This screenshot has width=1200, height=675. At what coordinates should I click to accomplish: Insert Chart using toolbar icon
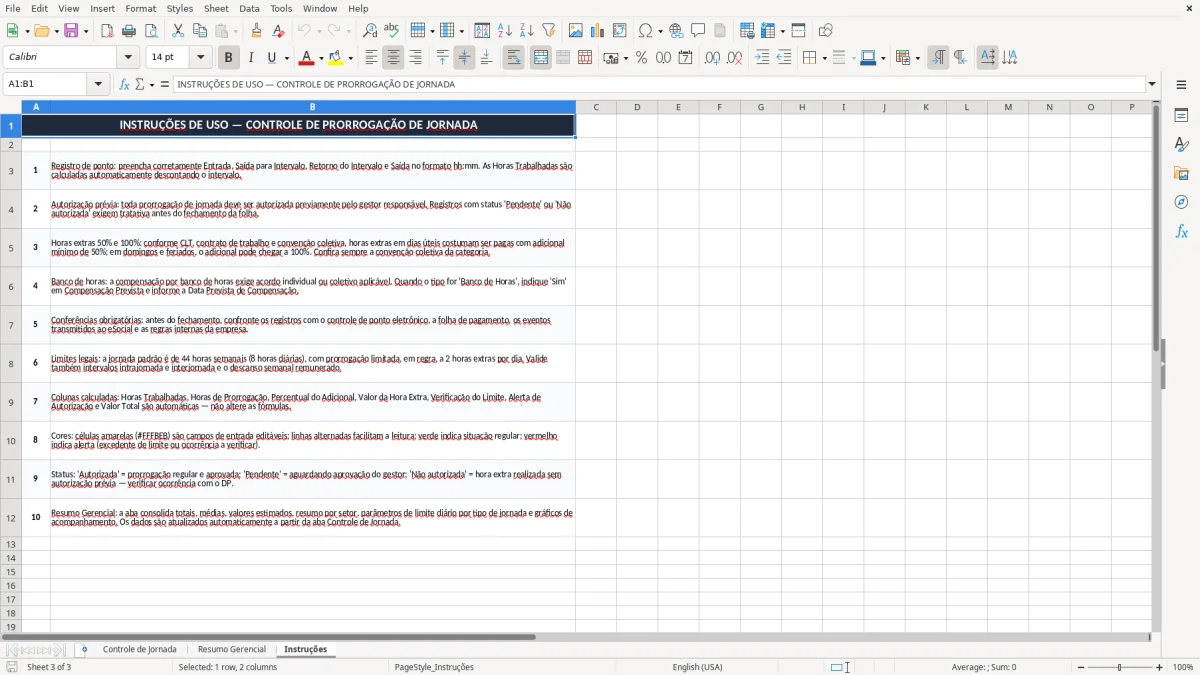click(x=598, y=31)
